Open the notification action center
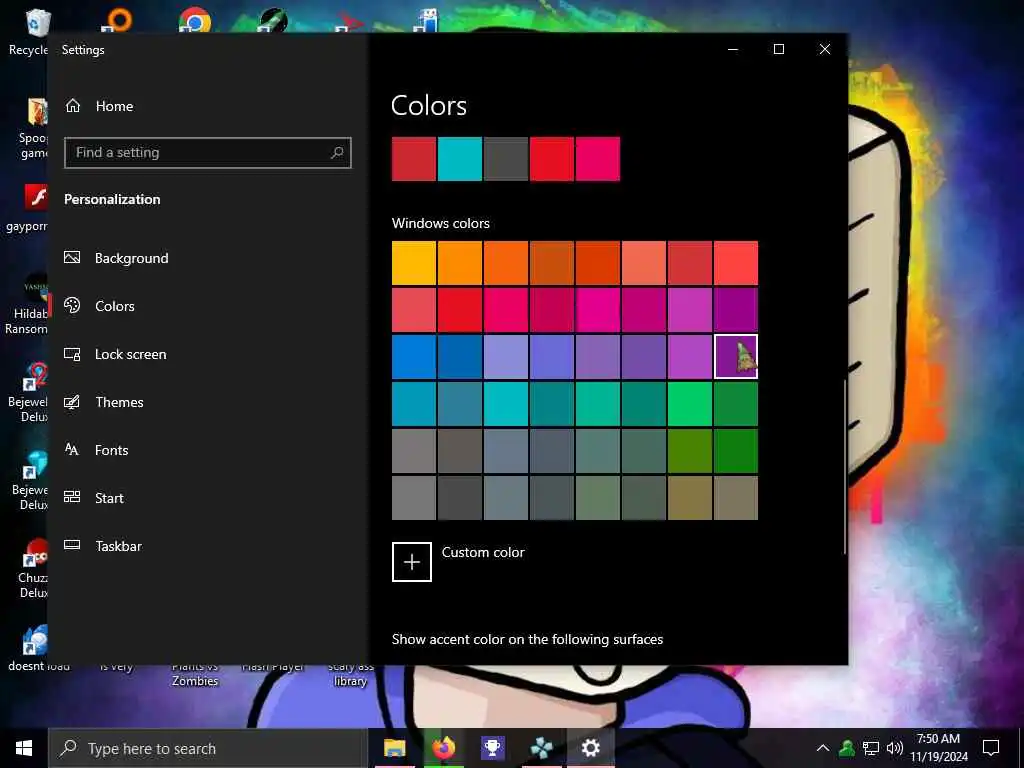The width and height of the screenshot is (1024, 768). coord(991,748)
